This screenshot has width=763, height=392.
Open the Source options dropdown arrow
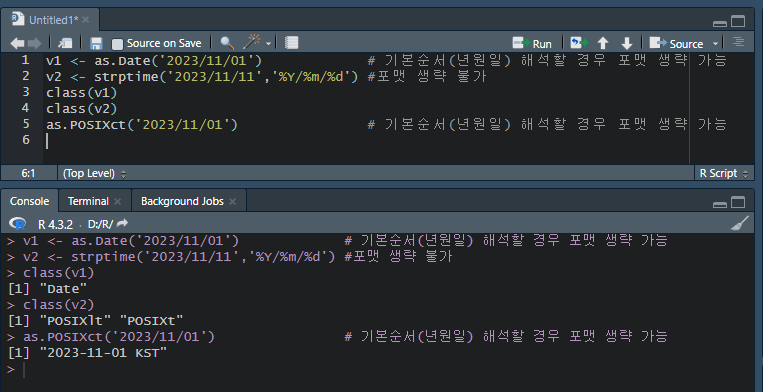pos(715,43)
